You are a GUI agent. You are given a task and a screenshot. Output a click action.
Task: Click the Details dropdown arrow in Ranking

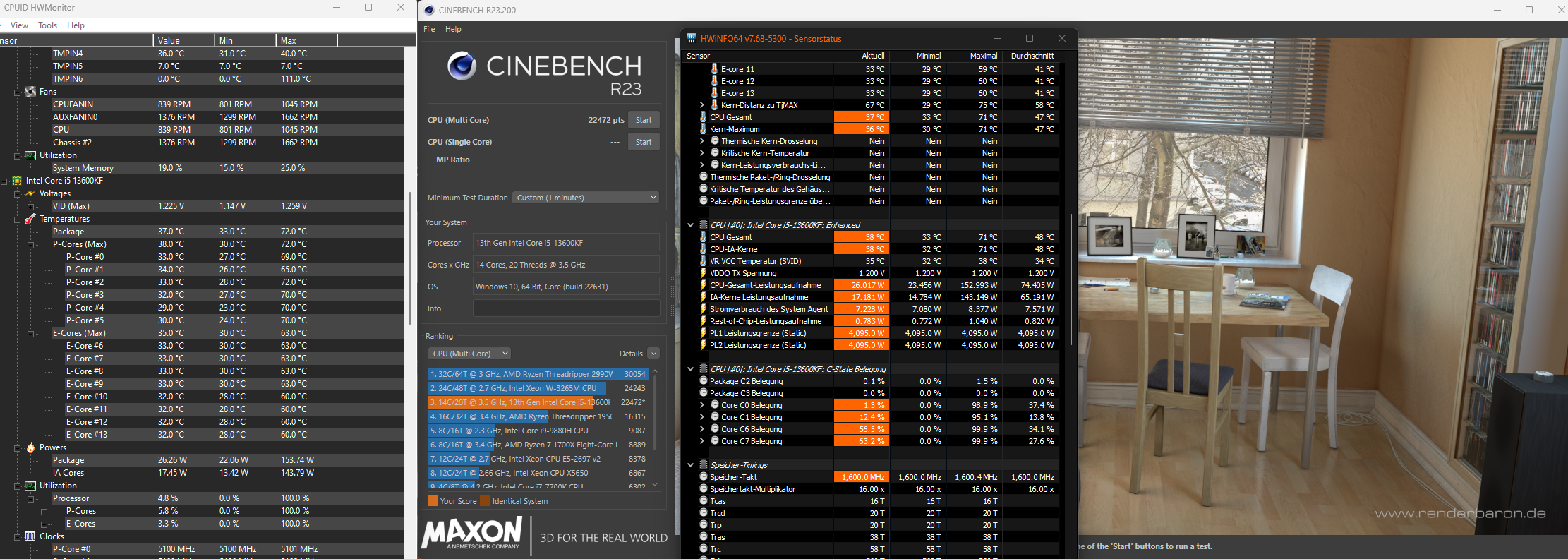click(x=653, y=354)
